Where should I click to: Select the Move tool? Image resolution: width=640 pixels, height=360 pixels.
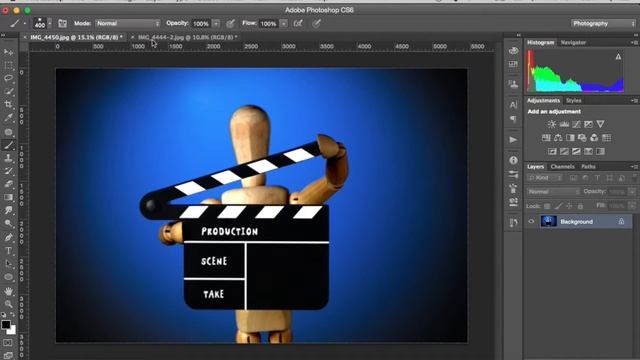pos(8,52)
